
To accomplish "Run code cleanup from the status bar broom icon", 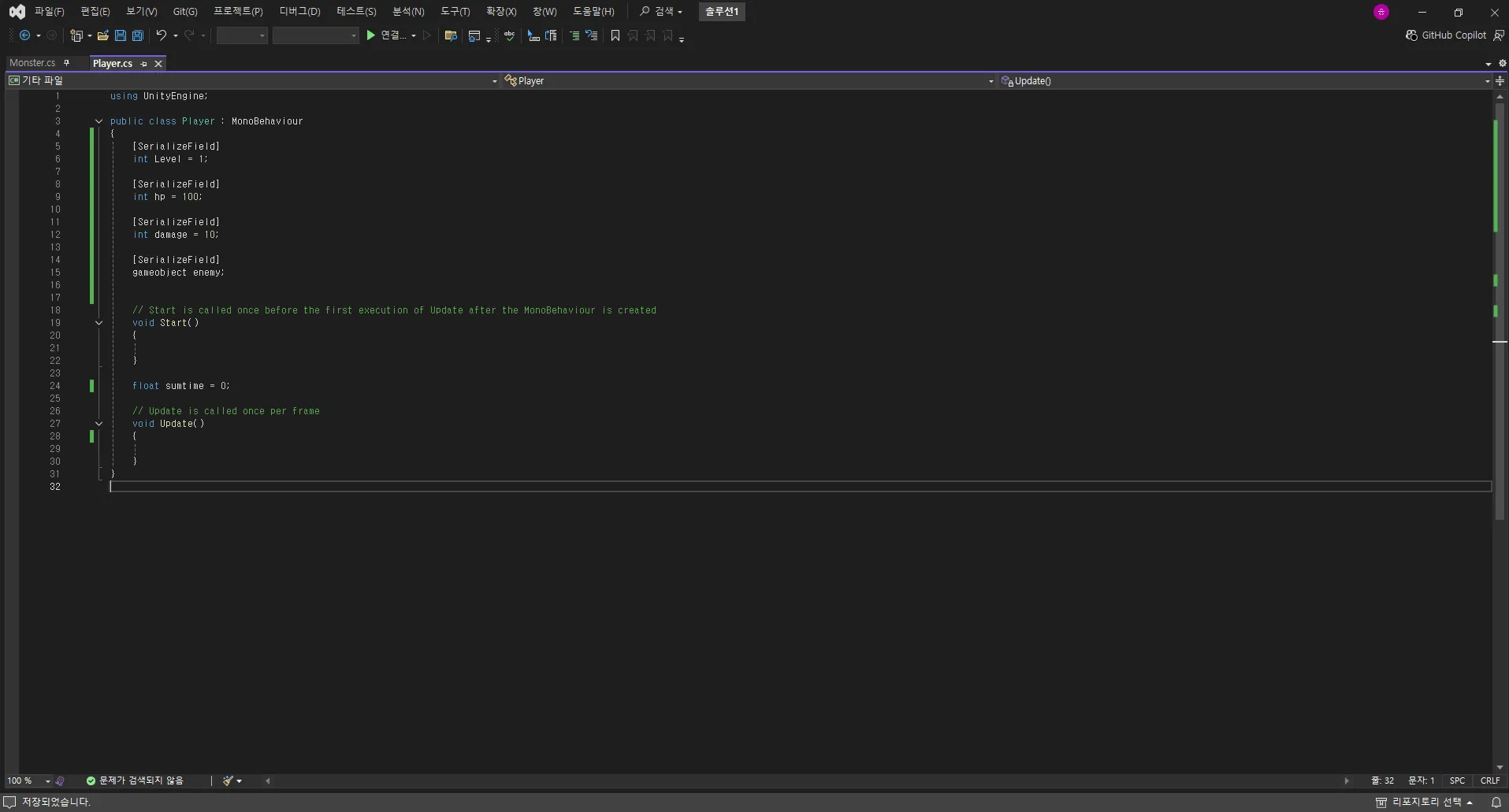I will 226,780.
